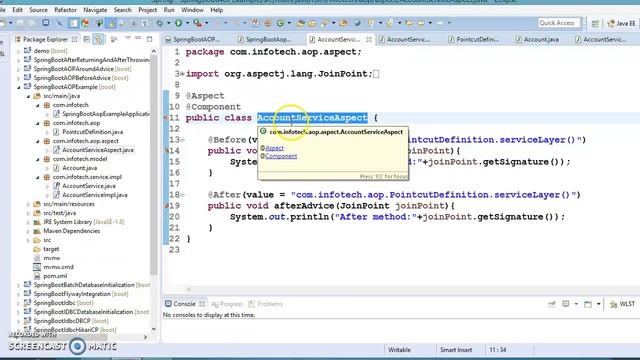The height and width of the screenshot is (360, 640).
Task: Switch to the Account.java editor tab
Action: [538, 39]
